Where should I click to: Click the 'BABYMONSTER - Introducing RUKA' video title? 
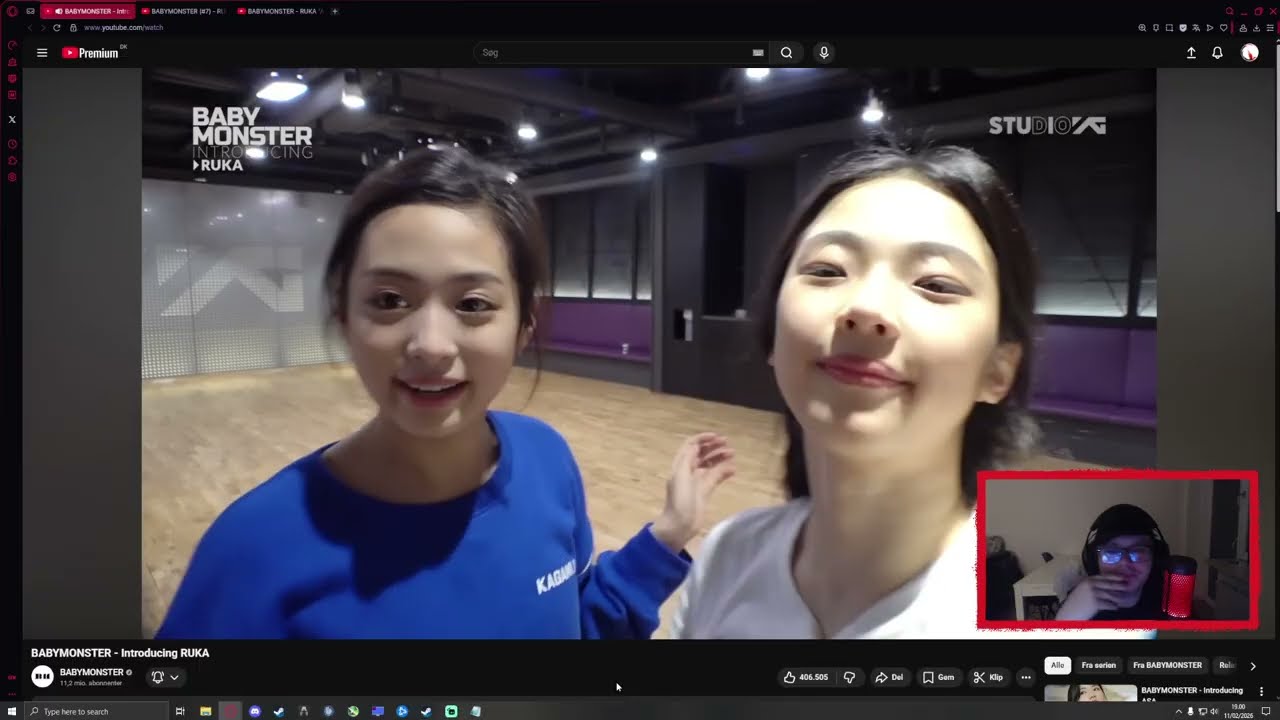coord(120,653)
